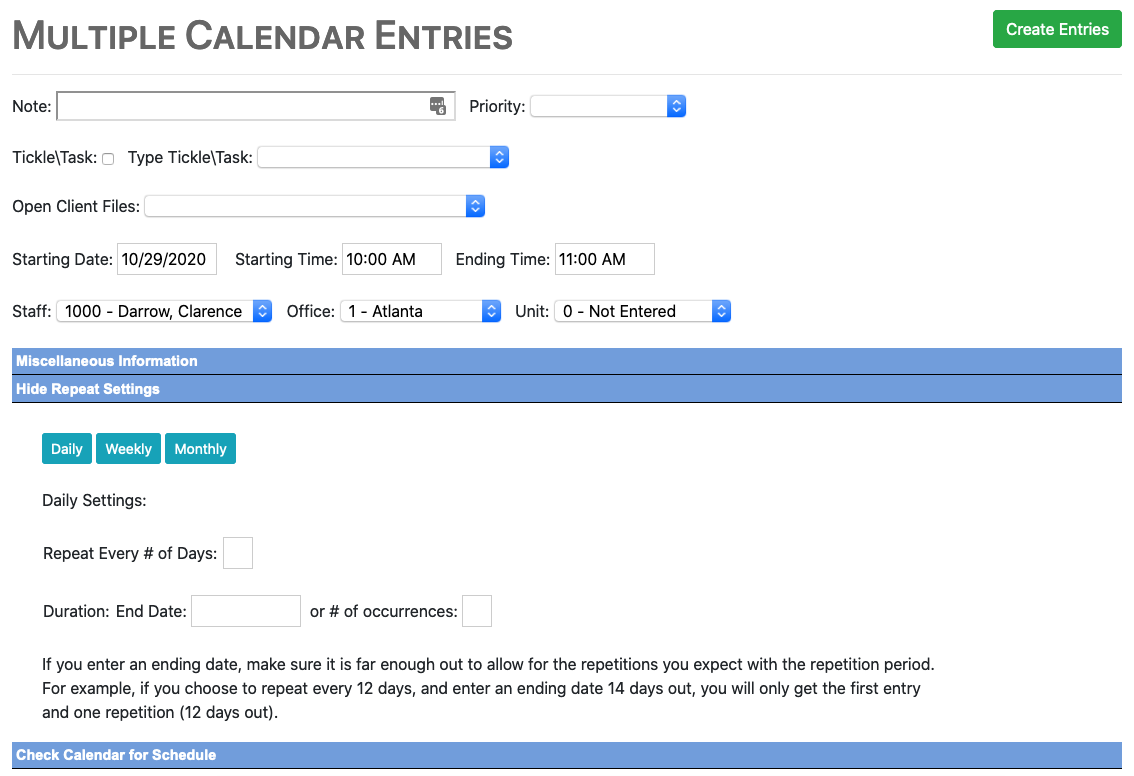Click the Create Entries button
This screenshot has width=1134, height=776.
tap(1056, 30)
